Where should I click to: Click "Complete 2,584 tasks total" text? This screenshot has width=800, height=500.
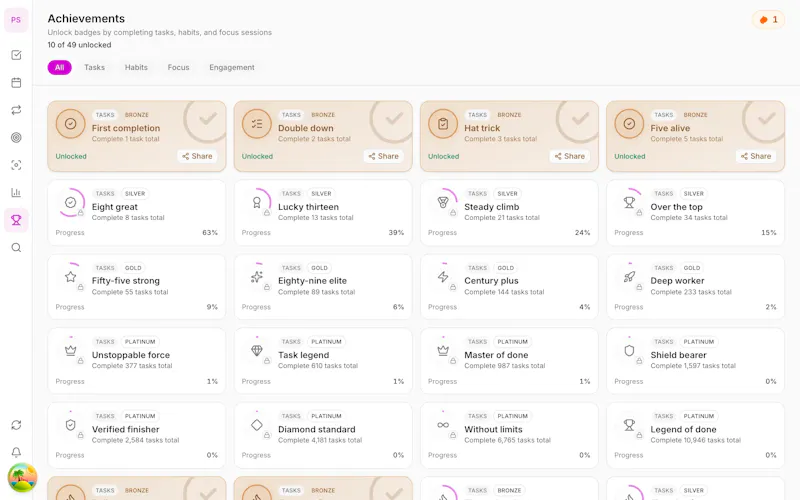(x=135, y=440)
